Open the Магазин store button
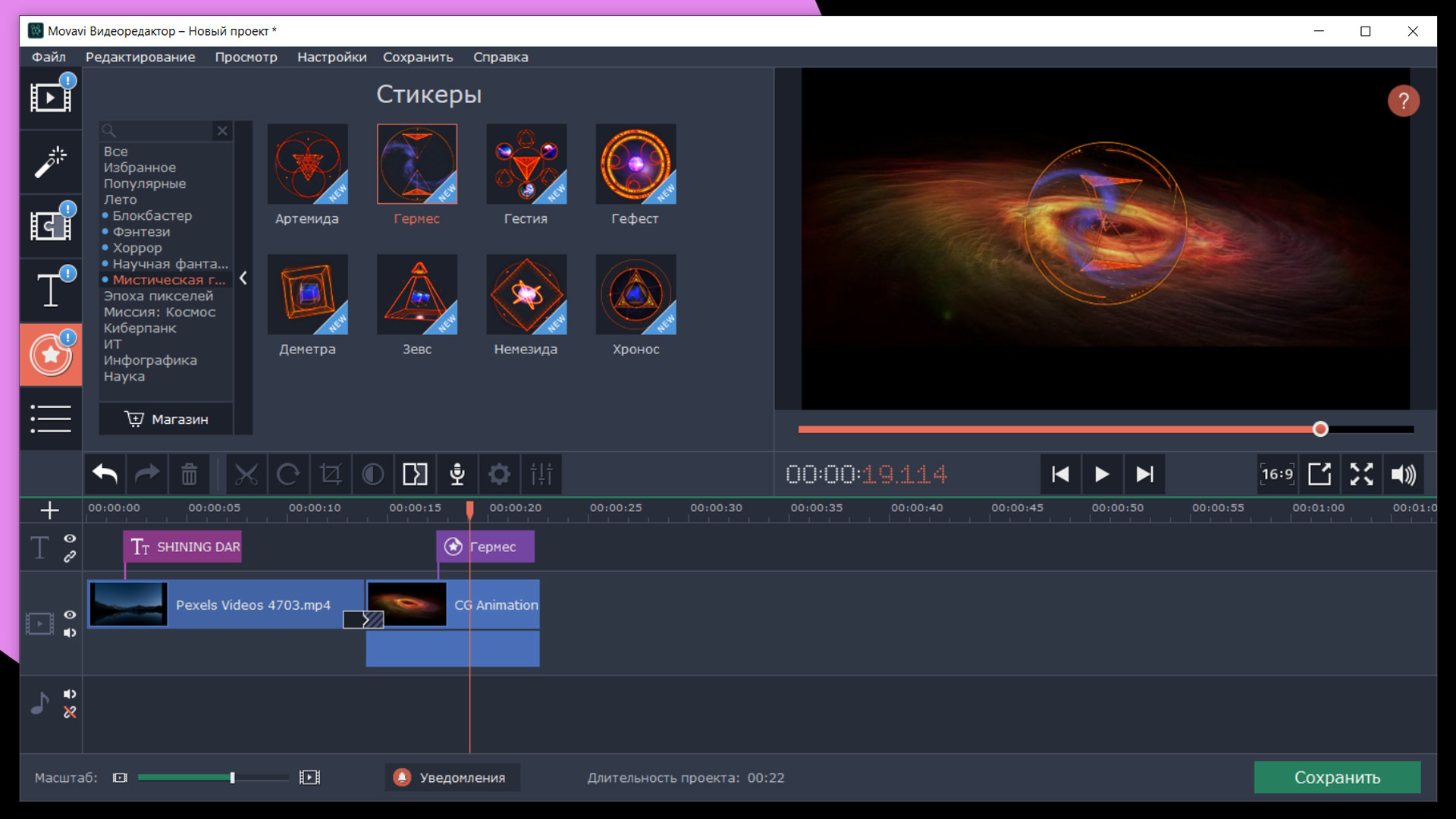 click(166, 419)
